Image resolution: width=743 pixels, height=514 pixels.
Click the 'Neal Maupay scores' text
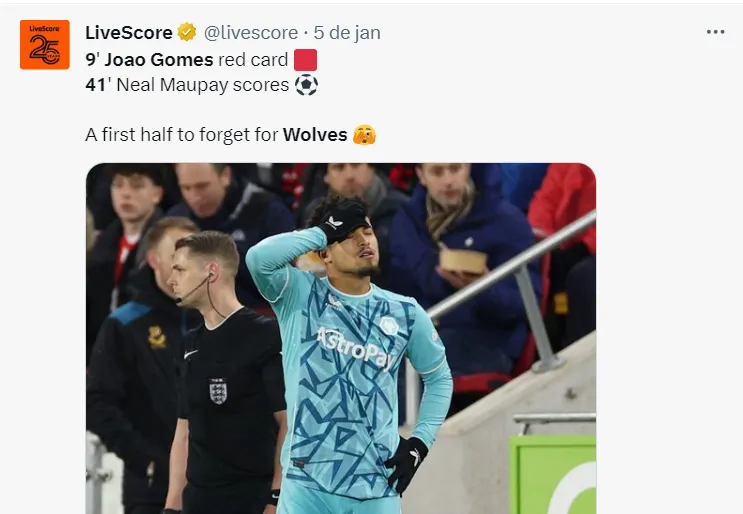pyautogui.click(x=202, y=86)
